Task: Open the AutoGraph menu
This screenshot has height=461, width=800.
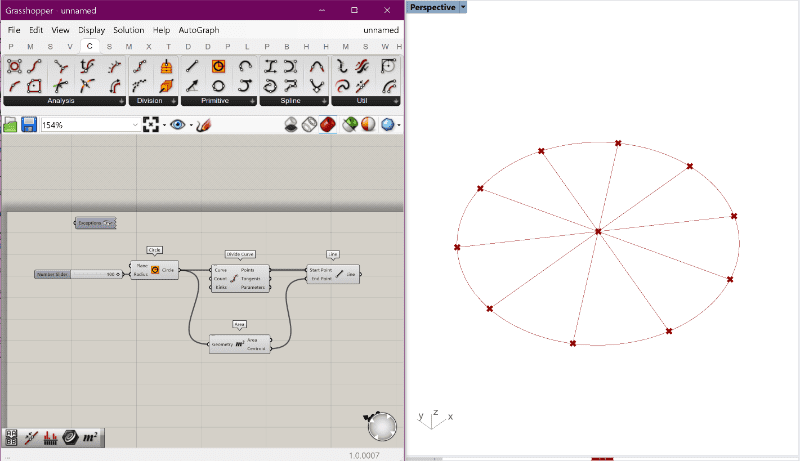Action: pos(199,30)
